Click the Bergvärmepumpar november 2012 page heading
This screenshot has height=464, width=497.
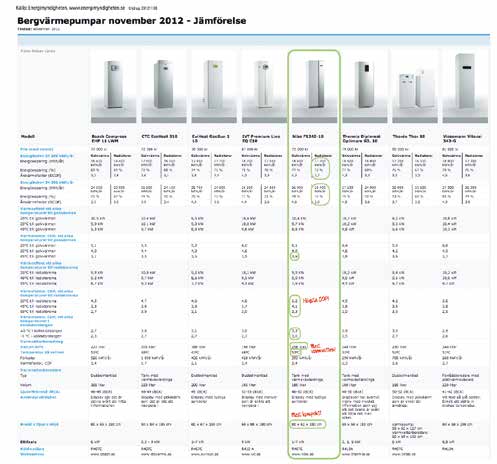(x=132, y=21)
